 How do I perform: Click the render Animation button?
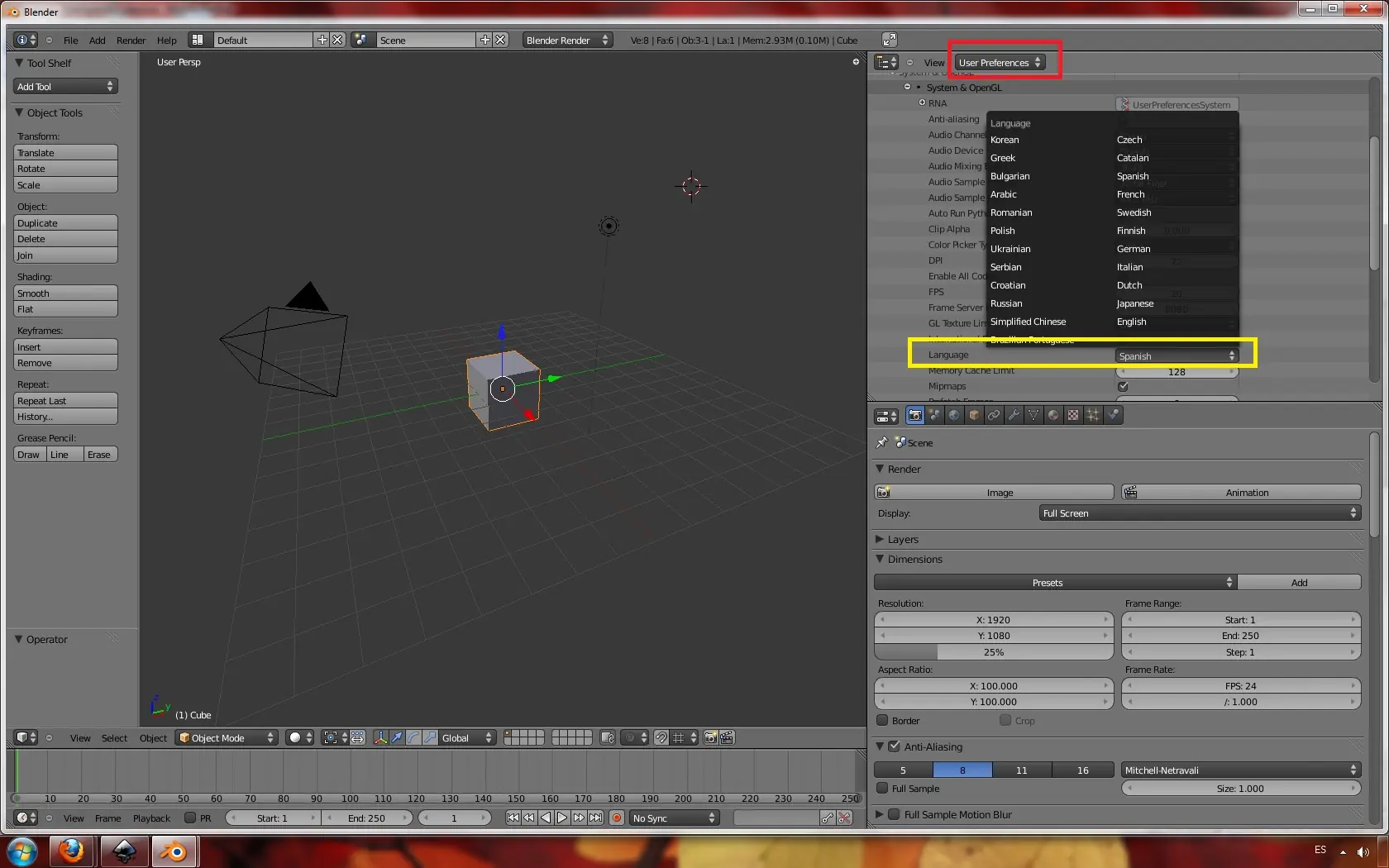pyautogui.click(x=1241, y=492)
